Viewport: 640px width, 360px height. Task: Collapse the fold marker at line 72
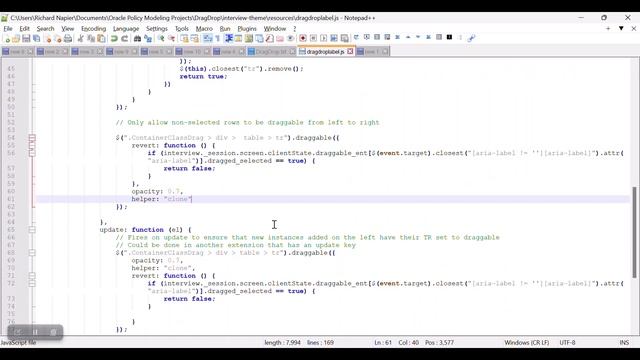pos(32,284)
